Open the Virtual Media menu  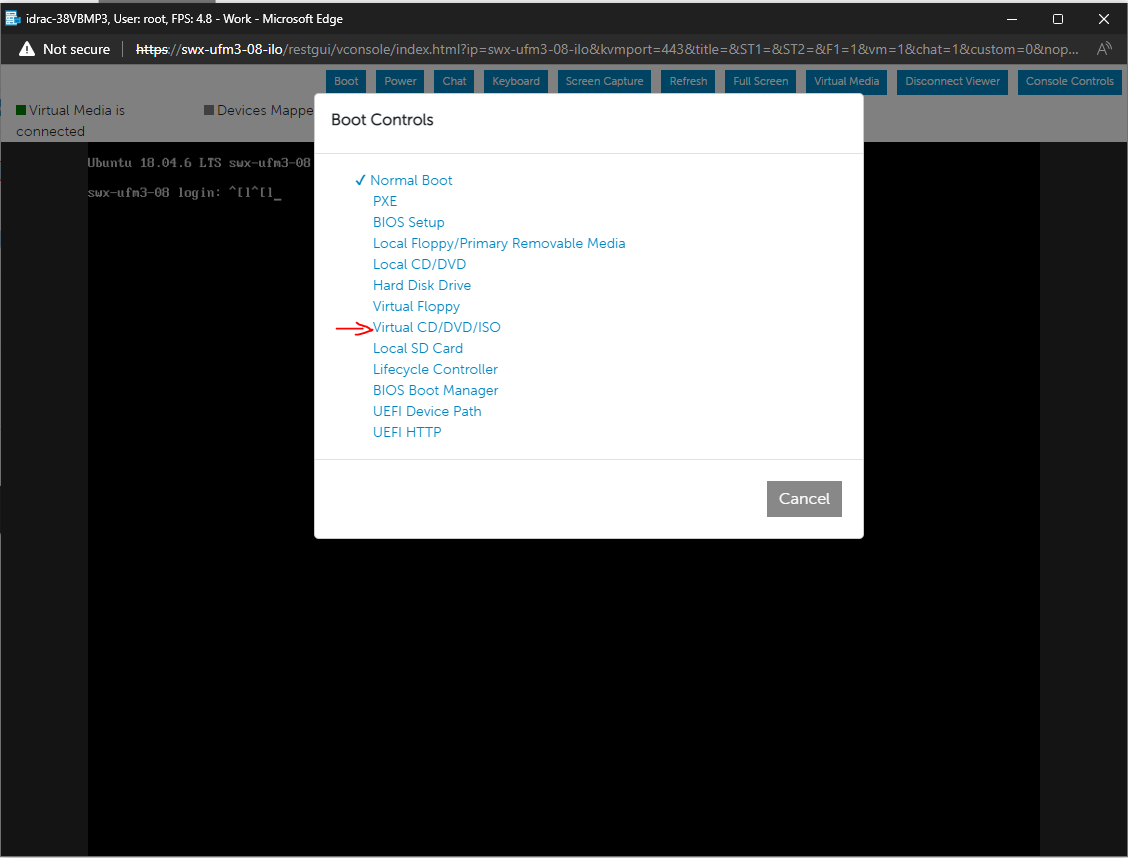coord(845,82)
